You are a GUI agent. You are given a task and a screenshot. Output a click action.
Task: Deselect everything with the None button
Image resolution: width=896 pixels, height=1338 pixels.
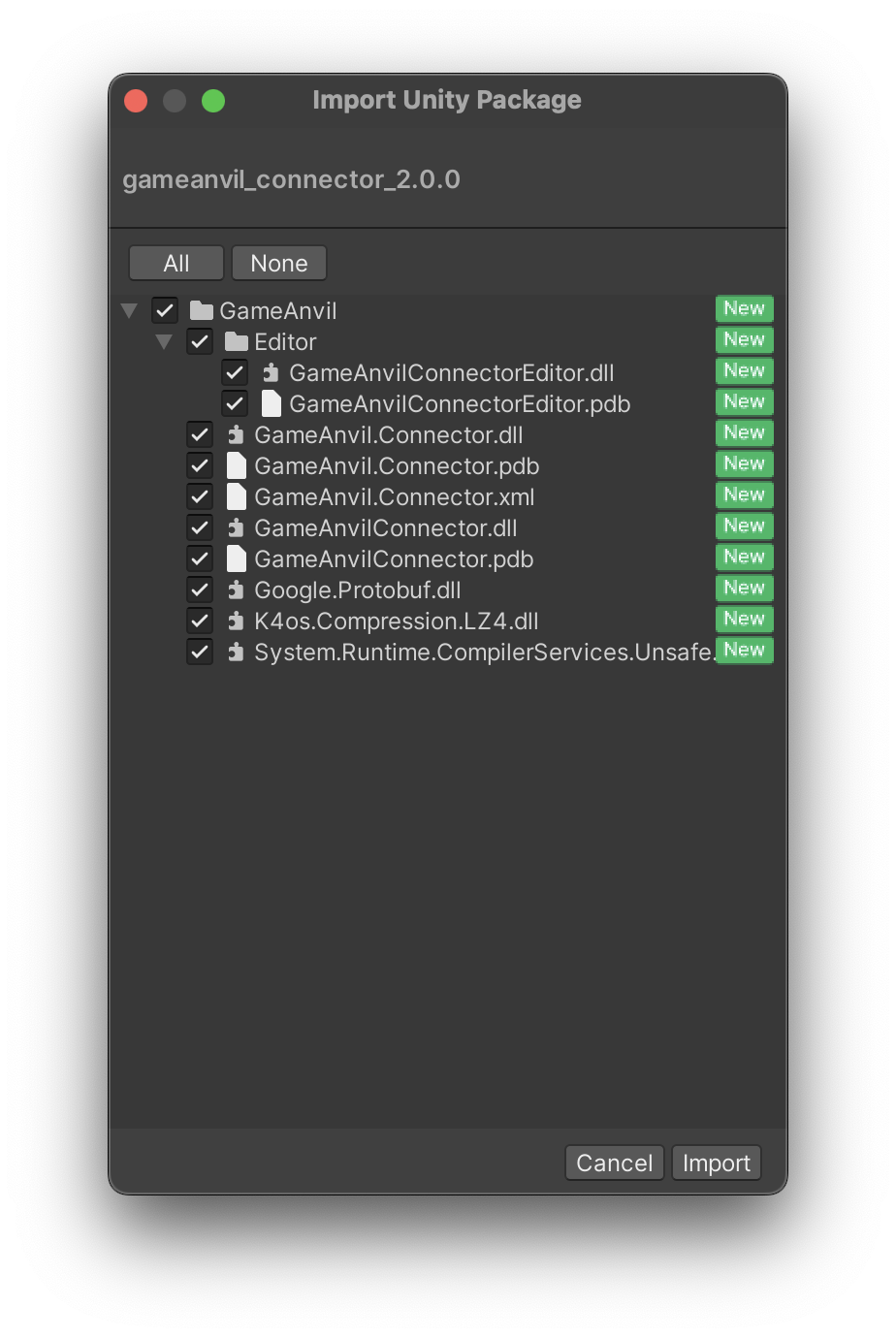(x=279, y=263)
